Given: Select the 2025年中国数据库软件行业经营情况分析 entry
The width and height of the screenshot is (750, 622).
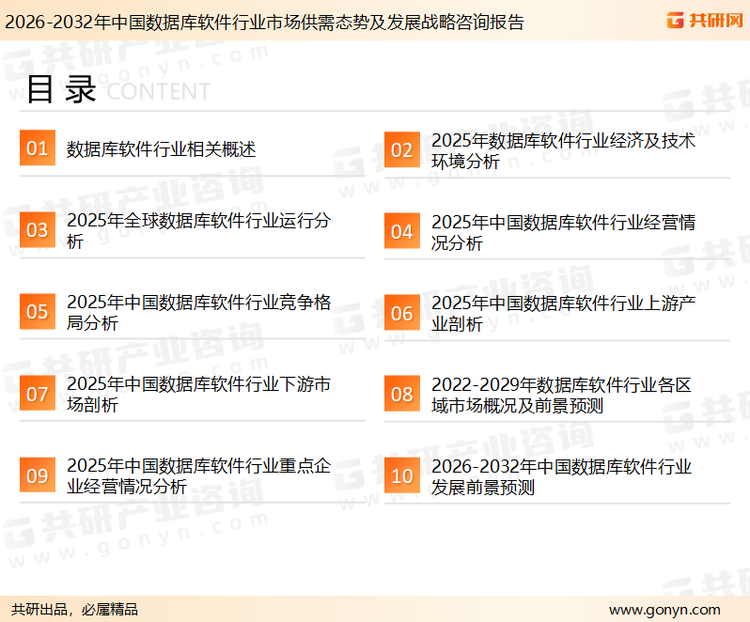Looking at the screenshot, I should pos(563,232).
